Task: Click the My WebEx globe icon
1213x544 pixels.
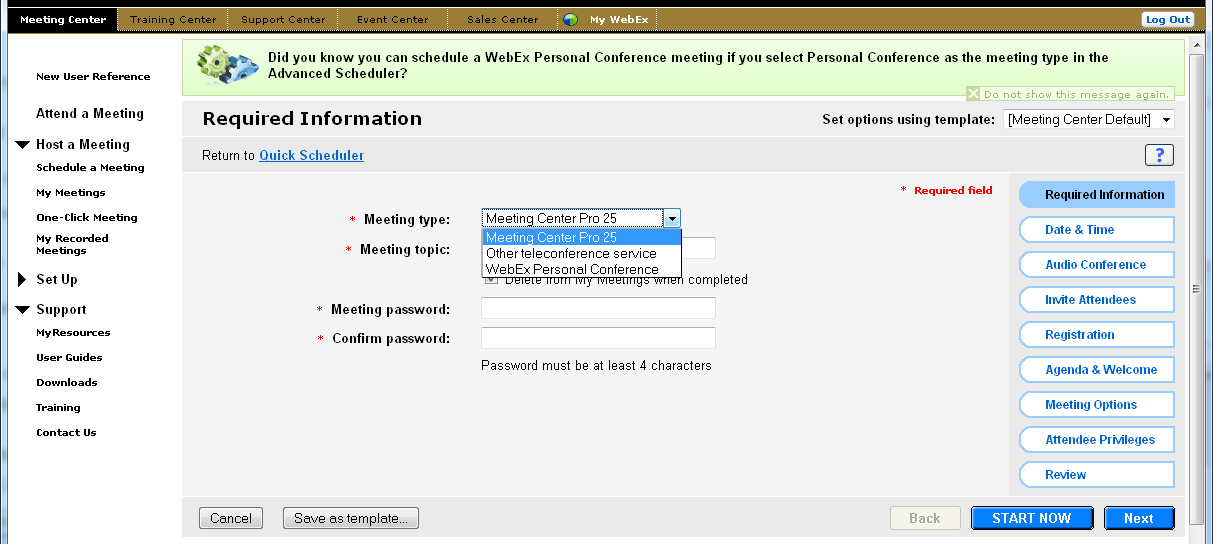Action: 570,19
